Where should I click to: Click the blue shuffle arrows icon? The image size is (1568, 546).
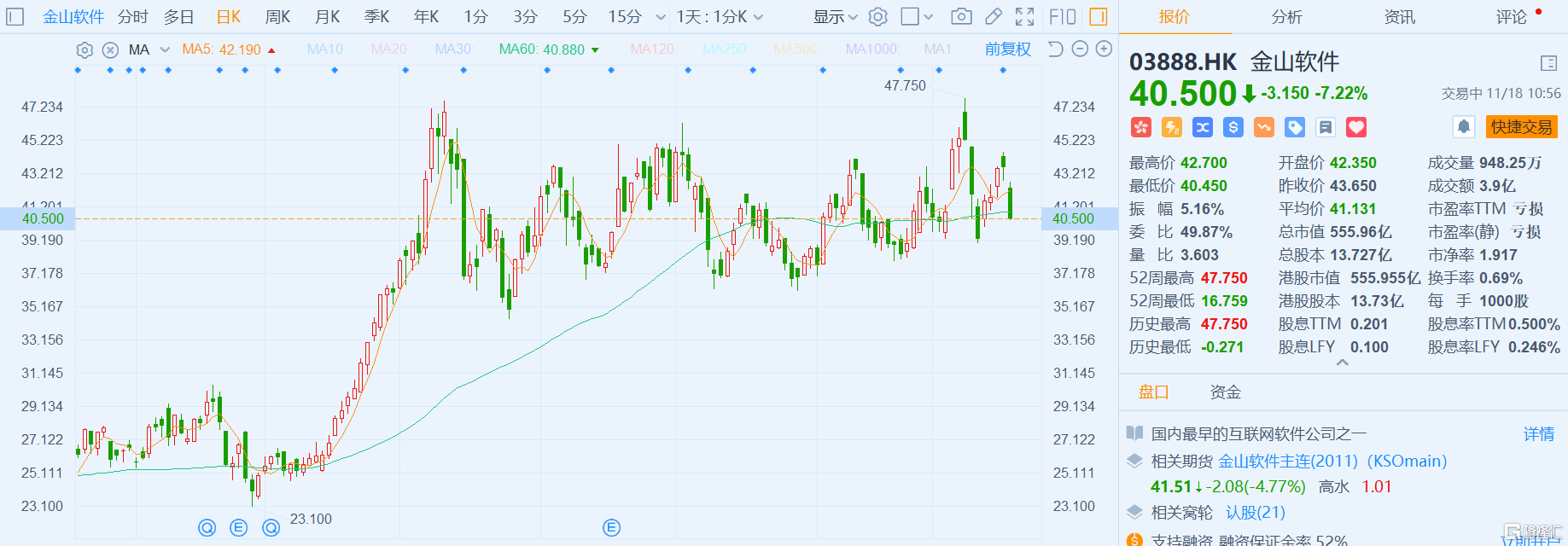[x=1203, y=127]
